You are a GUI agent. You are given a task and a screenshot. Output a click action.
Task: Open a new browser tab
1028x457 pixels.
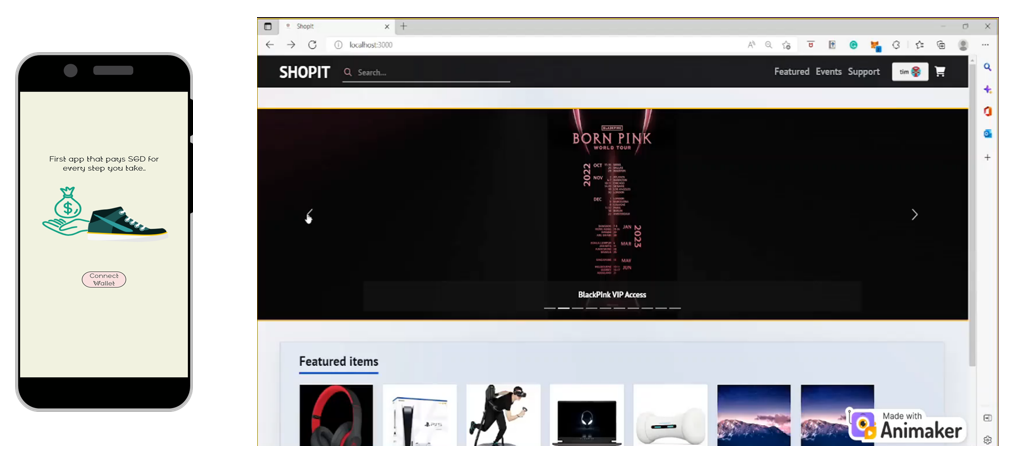tap(404, 26)
